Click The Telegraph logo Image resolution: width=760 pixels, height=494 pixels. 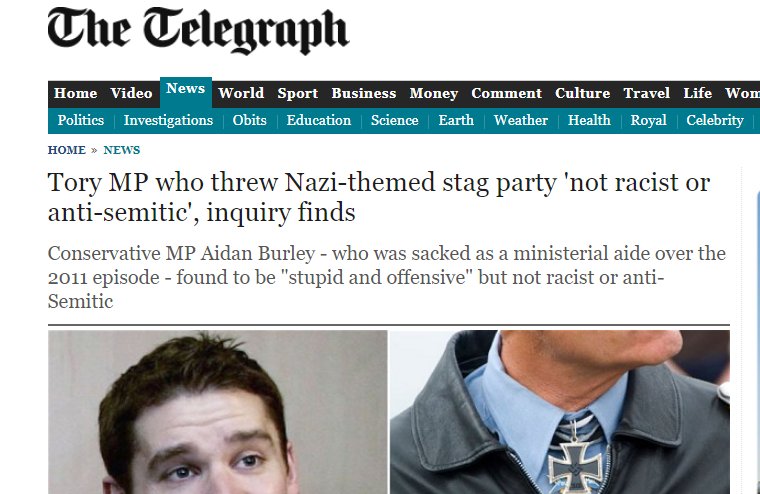tap(198, 31)
